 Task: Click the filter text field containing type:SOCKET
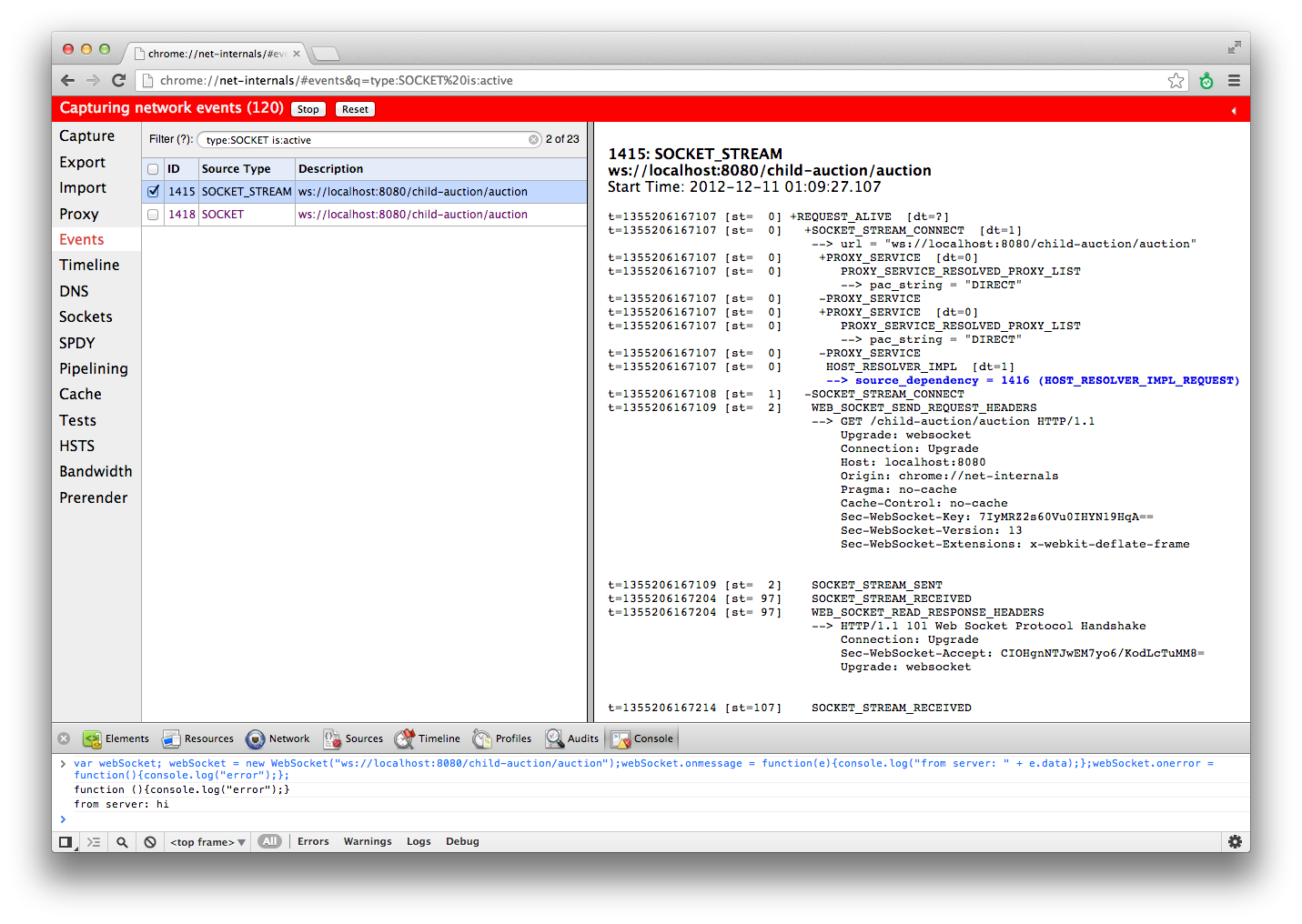click(364, 140)
